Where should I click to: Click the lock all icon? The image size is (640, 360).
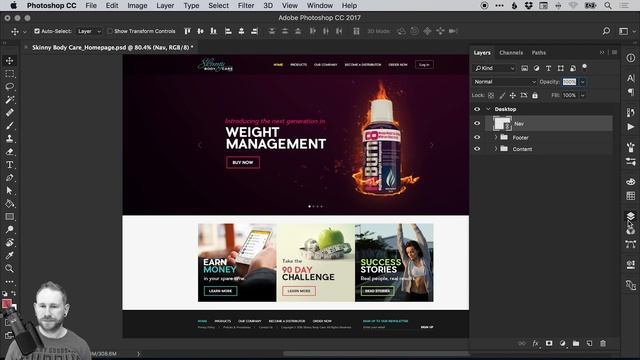pos(535,96)
